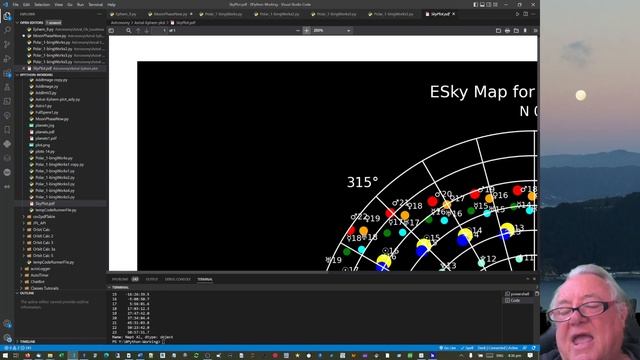Click Astronomy in the breadcrumb path
Viewport: 640px width, 360px height.
click(x=121, y=23)
